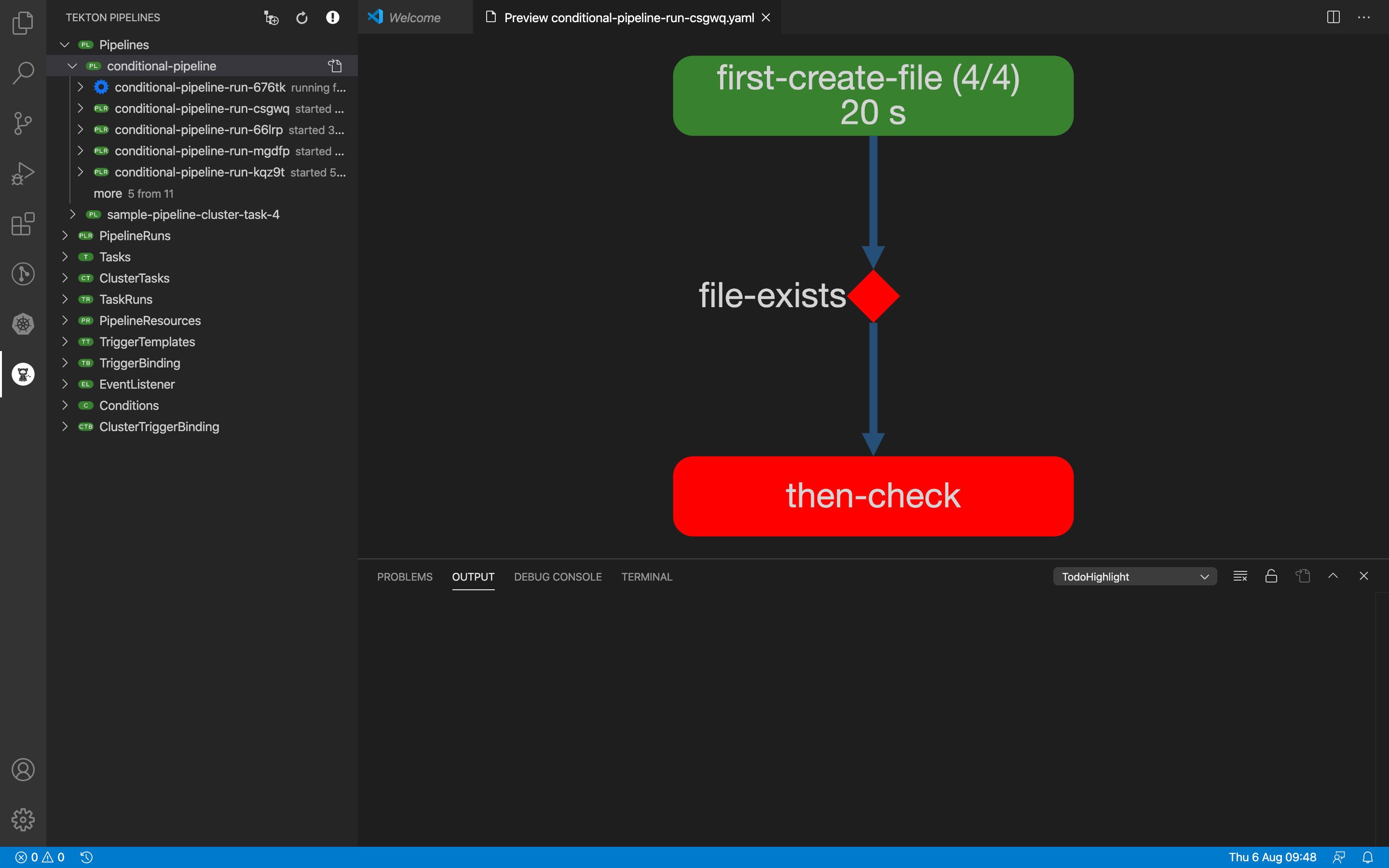1389x868 pixels.
Task: Click the clock time in the status bar
Action: click(x=1272, y=856)
